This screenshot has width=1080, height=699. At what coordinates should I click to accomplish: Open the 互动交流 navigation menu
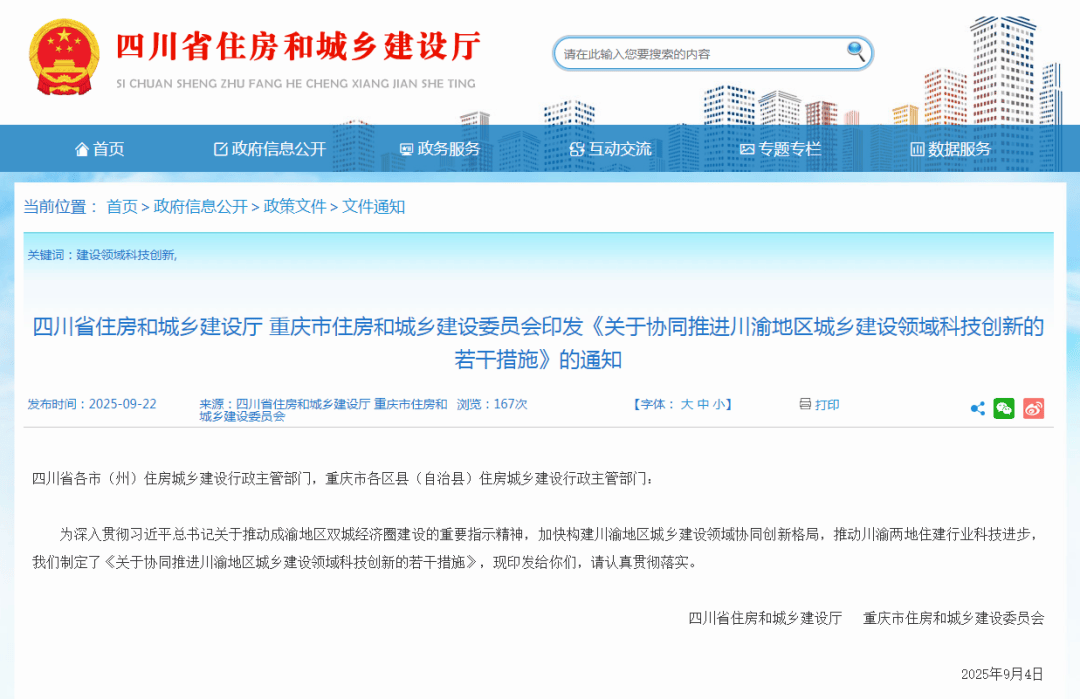(610, 149)
